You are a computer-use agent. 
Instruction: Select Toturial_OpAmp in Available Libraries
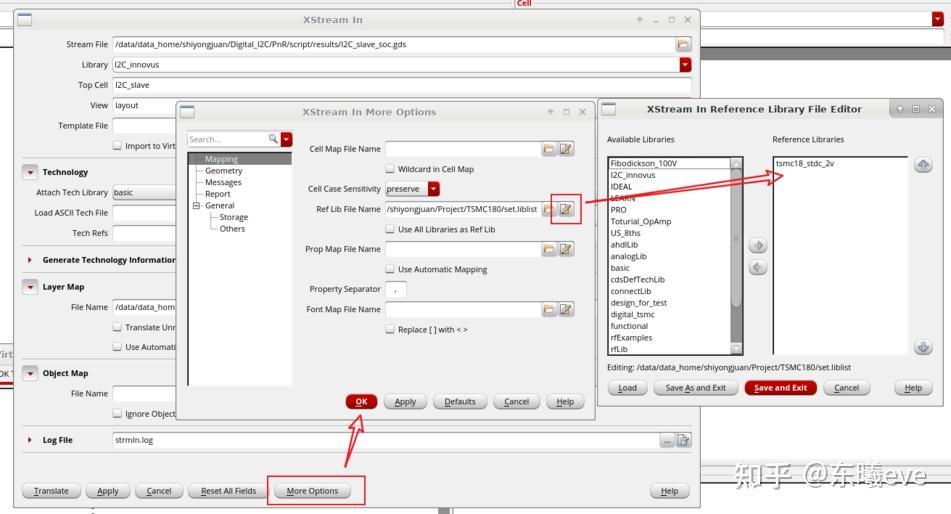(x=640, y=221)
